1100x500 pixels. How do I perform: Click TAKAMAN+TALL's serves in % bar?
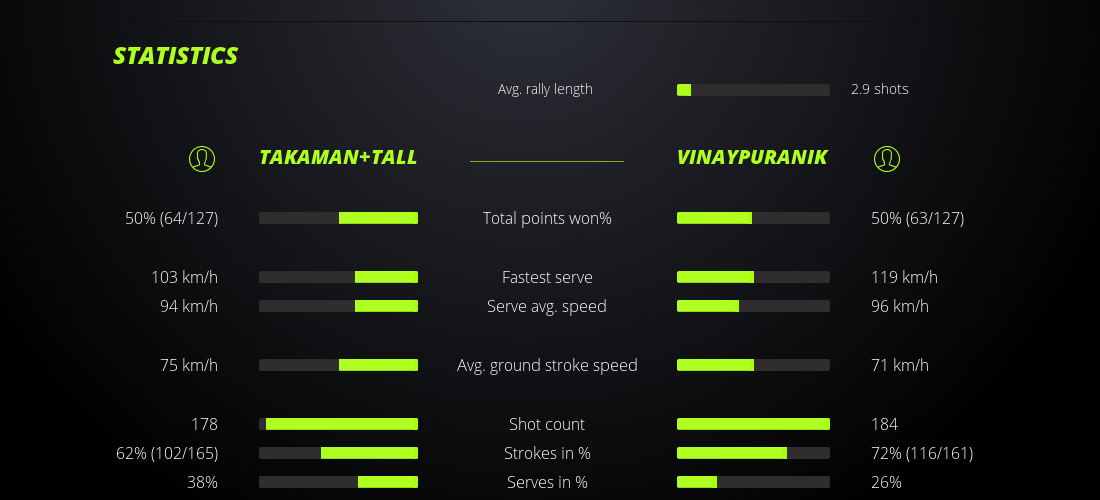point(338,482)
